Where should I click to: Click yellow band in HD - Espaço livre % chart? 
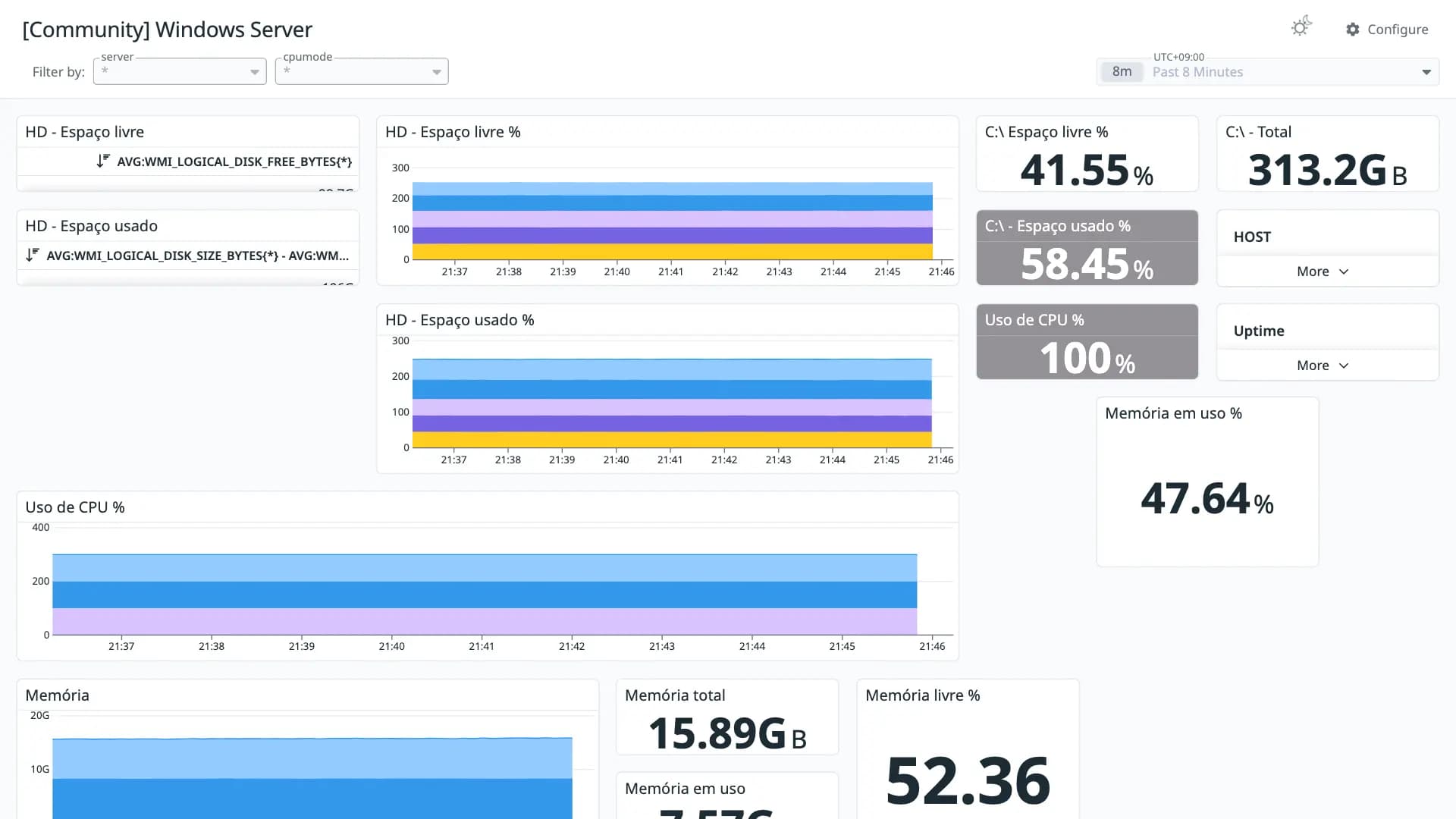point(672,252)
